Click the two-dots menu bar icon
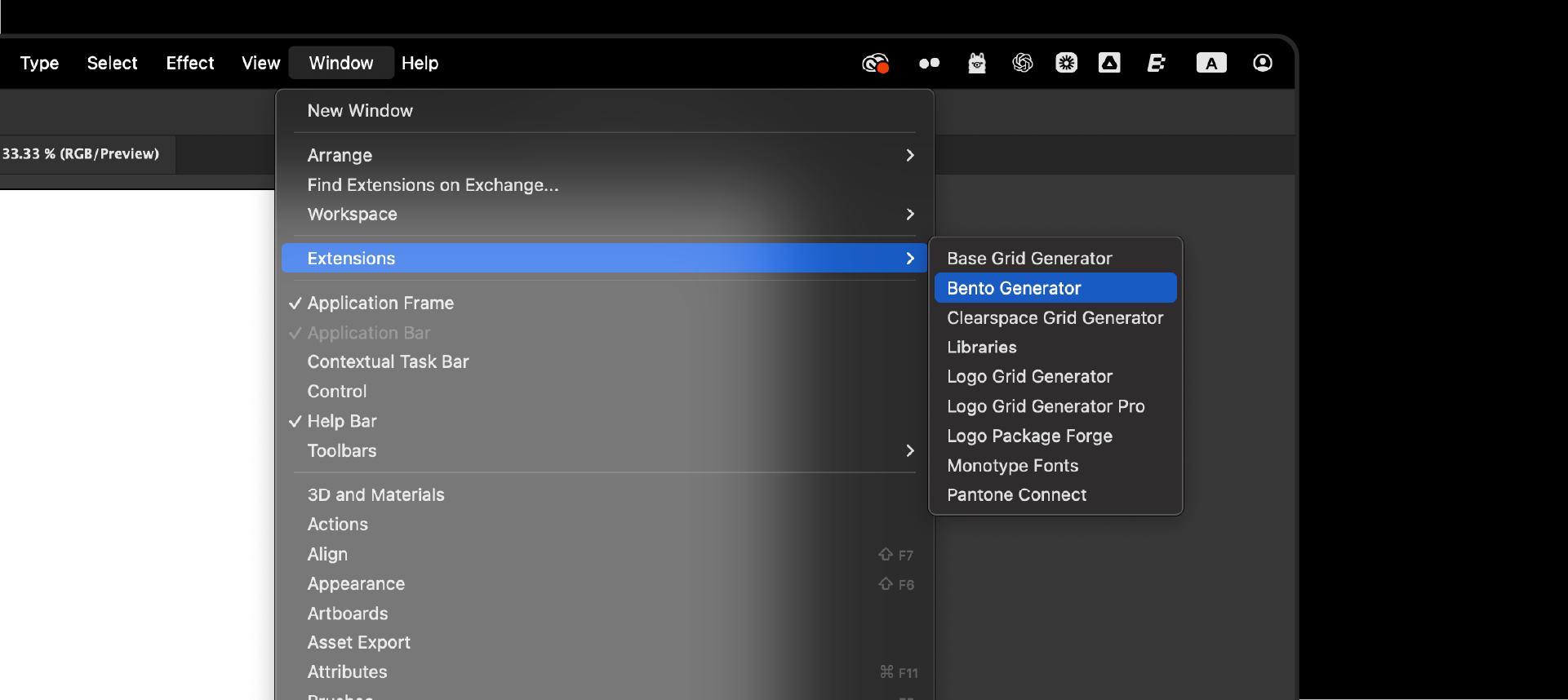 (x=929, y=63)
